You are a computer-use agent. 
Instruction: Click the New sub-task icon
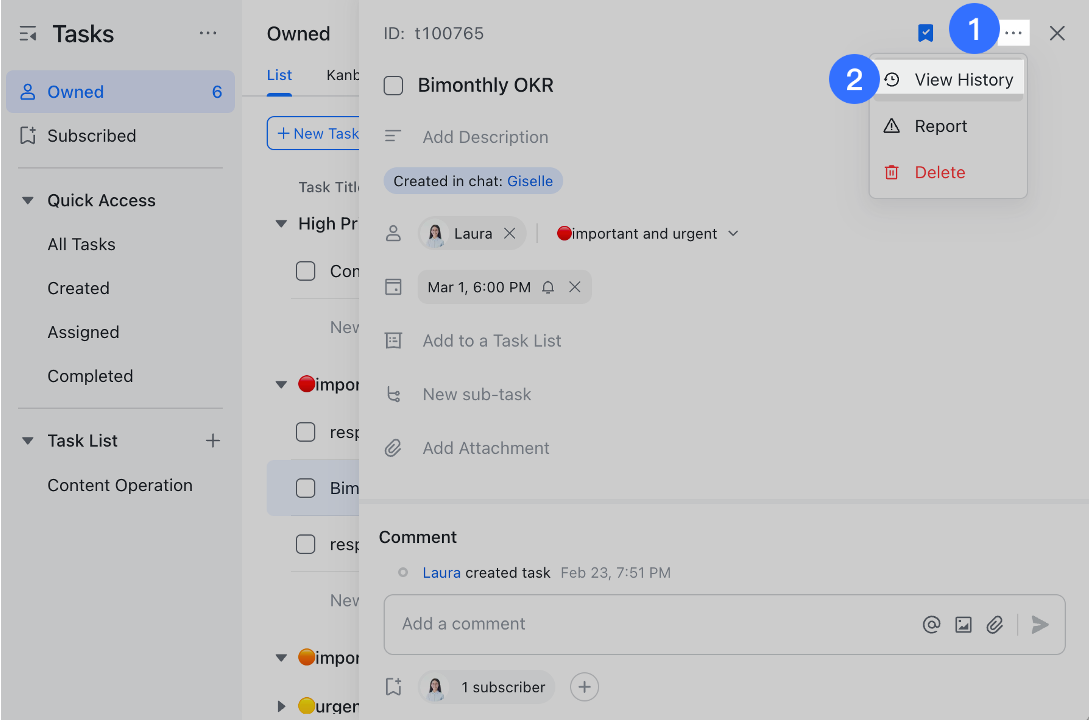(x=393, y=394)
